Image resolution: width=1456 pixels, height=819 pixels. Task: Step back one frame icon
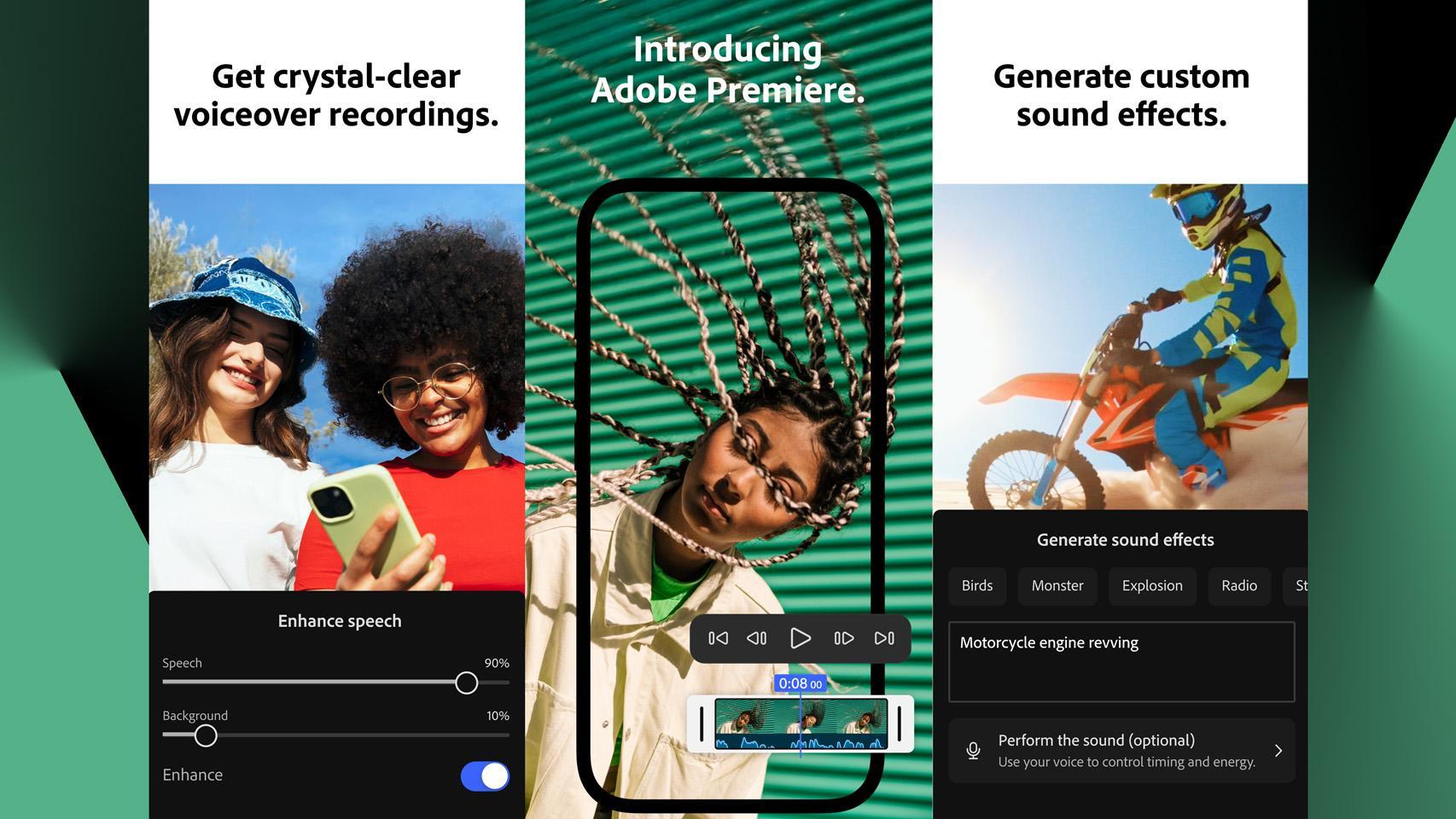click(757, 638)
